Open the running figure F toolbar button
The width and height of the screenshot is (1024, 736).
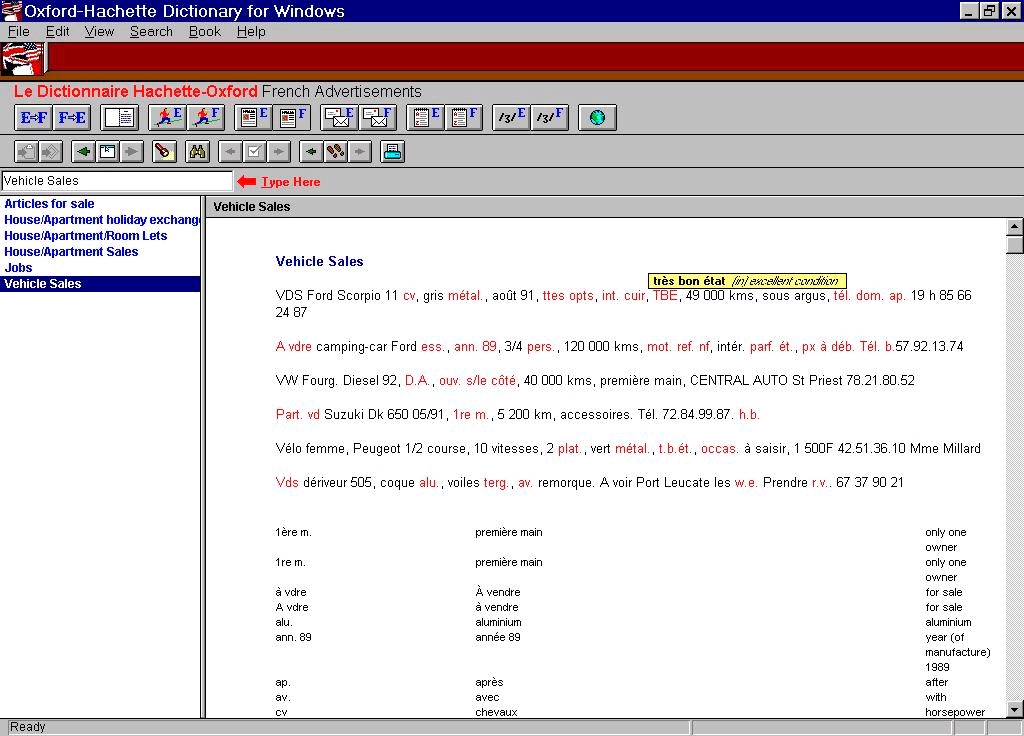[x=206, y=118]
